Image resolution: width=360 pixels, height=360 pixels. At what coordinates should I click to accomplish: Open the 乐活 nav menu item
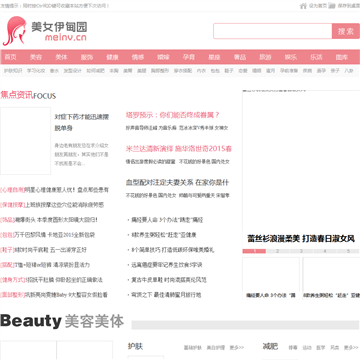point(316,57)
